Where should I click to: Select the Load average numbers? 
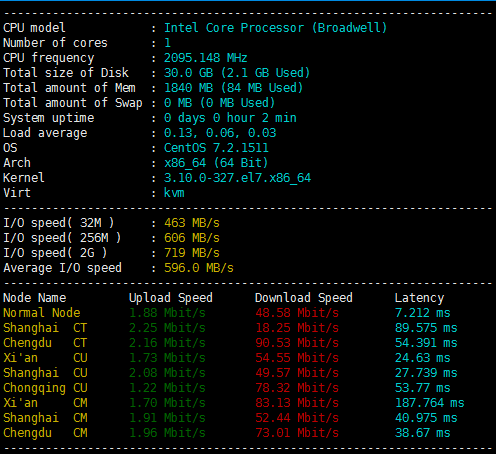click(x=220, y=133)
